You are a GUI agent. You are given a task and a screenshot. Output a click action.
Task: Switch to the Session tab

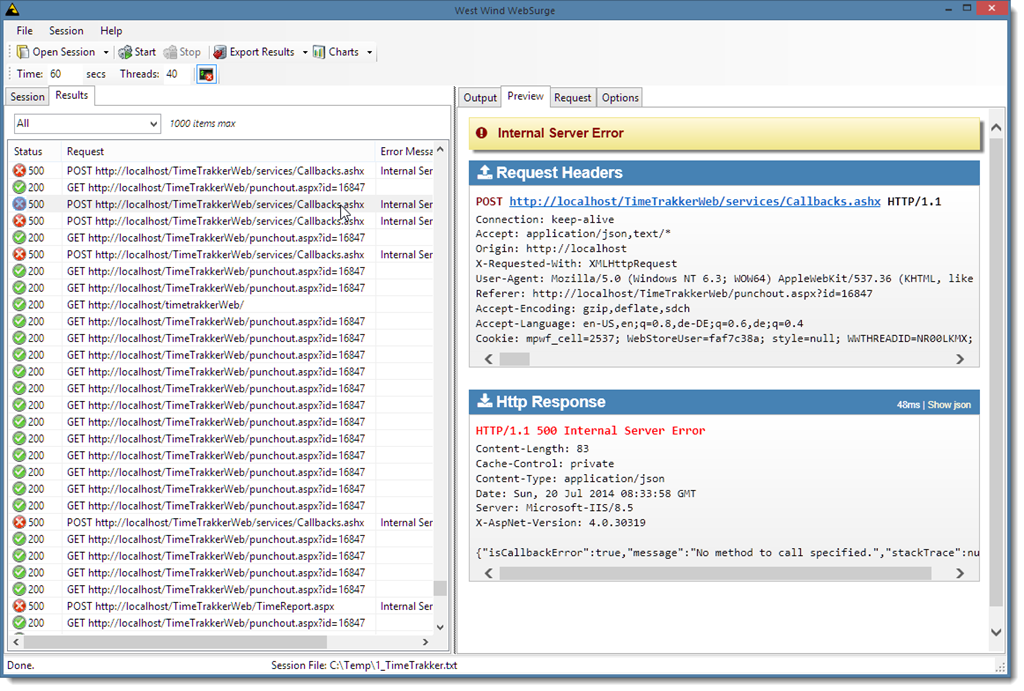(x=27, y=97)
